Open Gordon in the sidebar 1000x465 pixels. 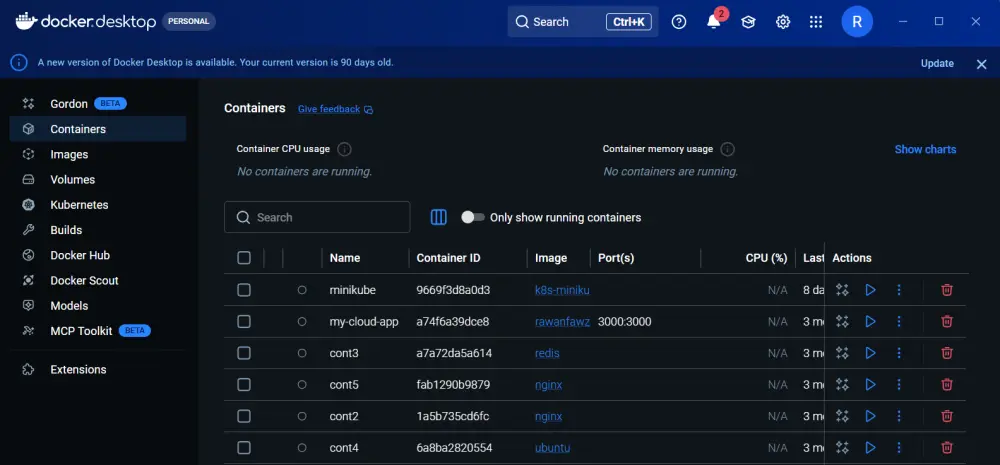point(98,103)
